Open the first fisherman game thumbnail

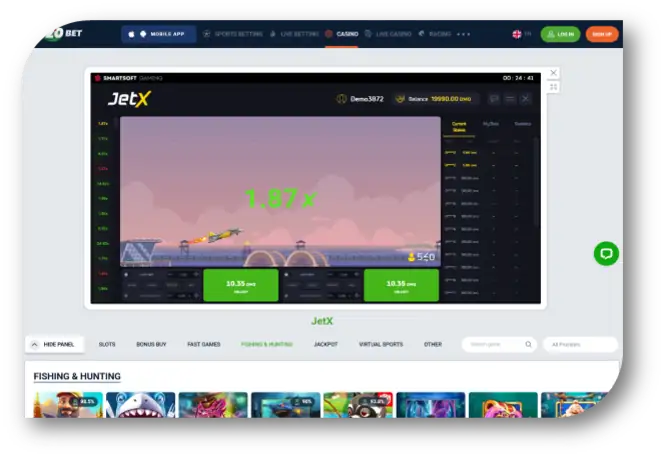(x=68, y=405)
